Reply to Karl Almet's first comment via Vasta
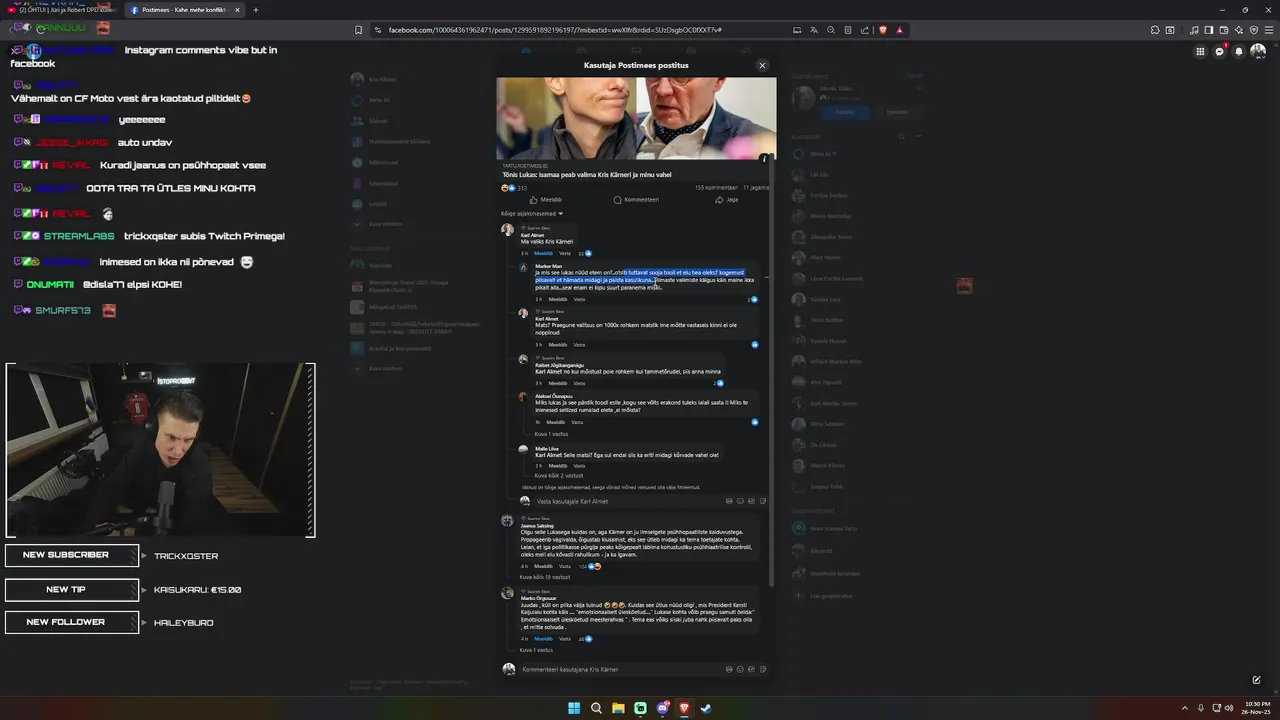 click(565, 253)
